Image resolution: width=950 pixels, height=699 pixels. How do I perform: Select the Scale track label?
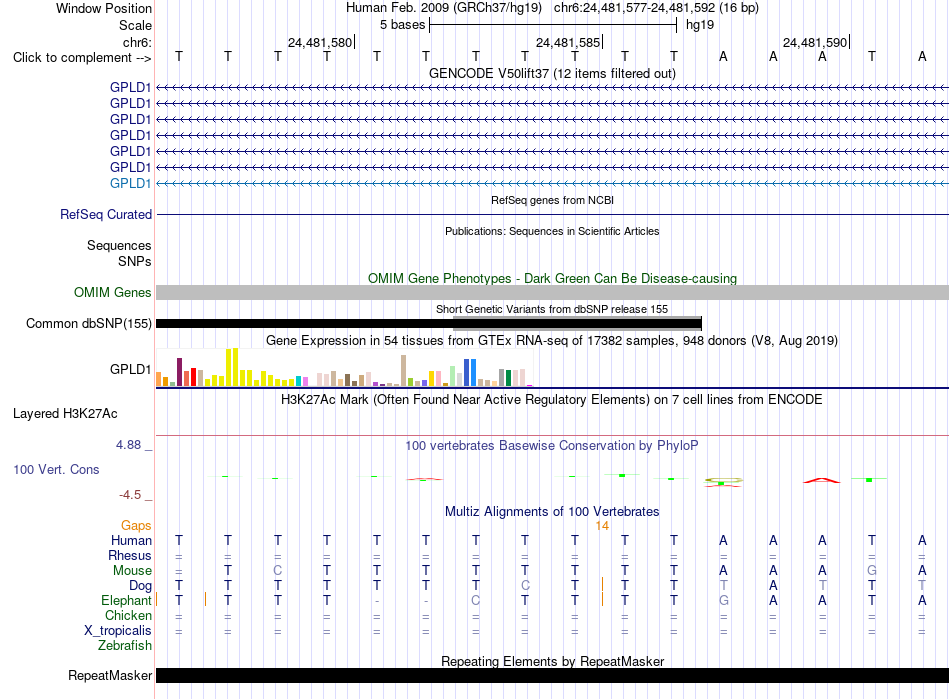(135, 25)
